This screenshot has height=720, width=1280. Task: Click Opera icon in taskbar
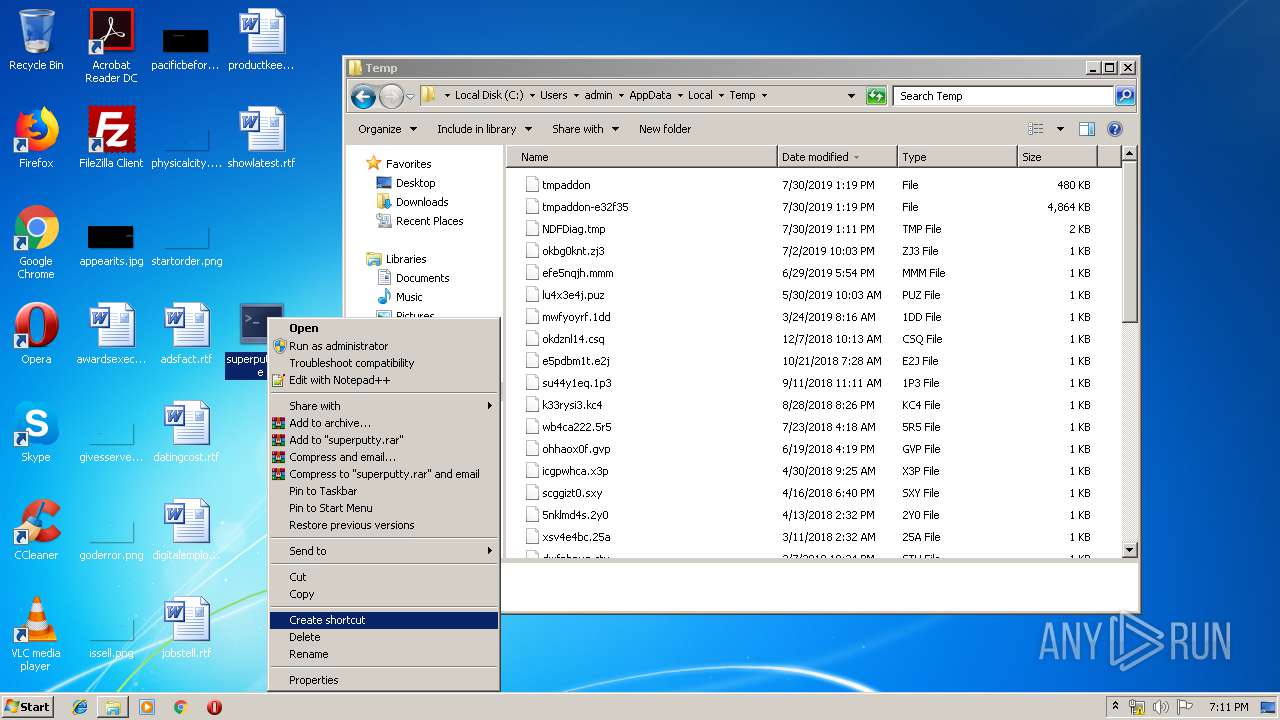tap(214, 707)
